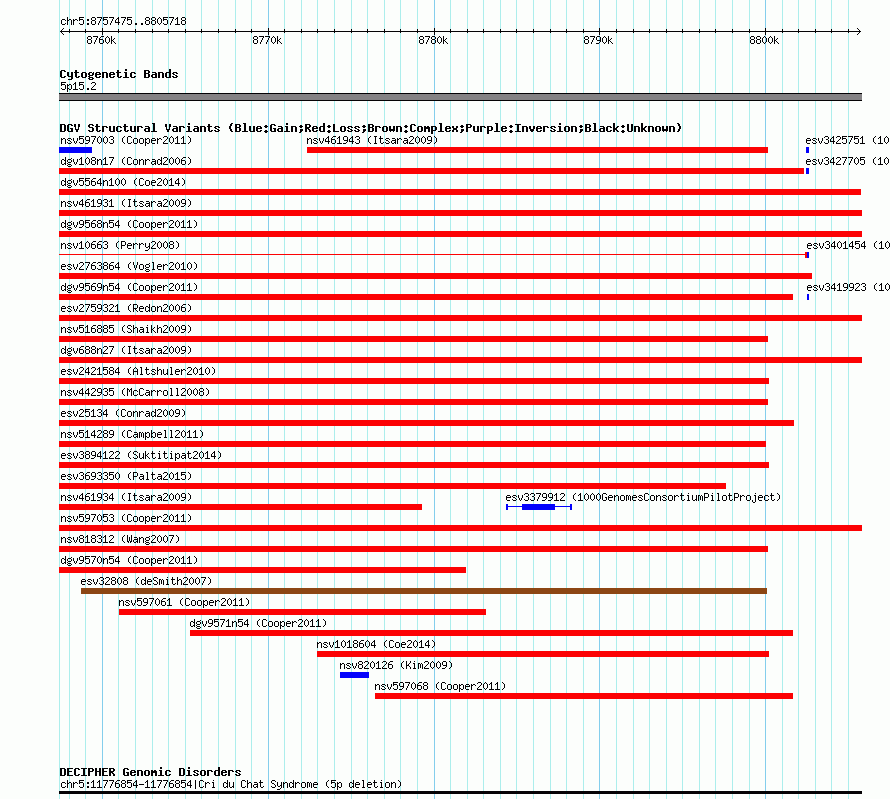Click esv25134 (Conrad2009) label
Screen dimensions: 890x799
tap(123, 413)
